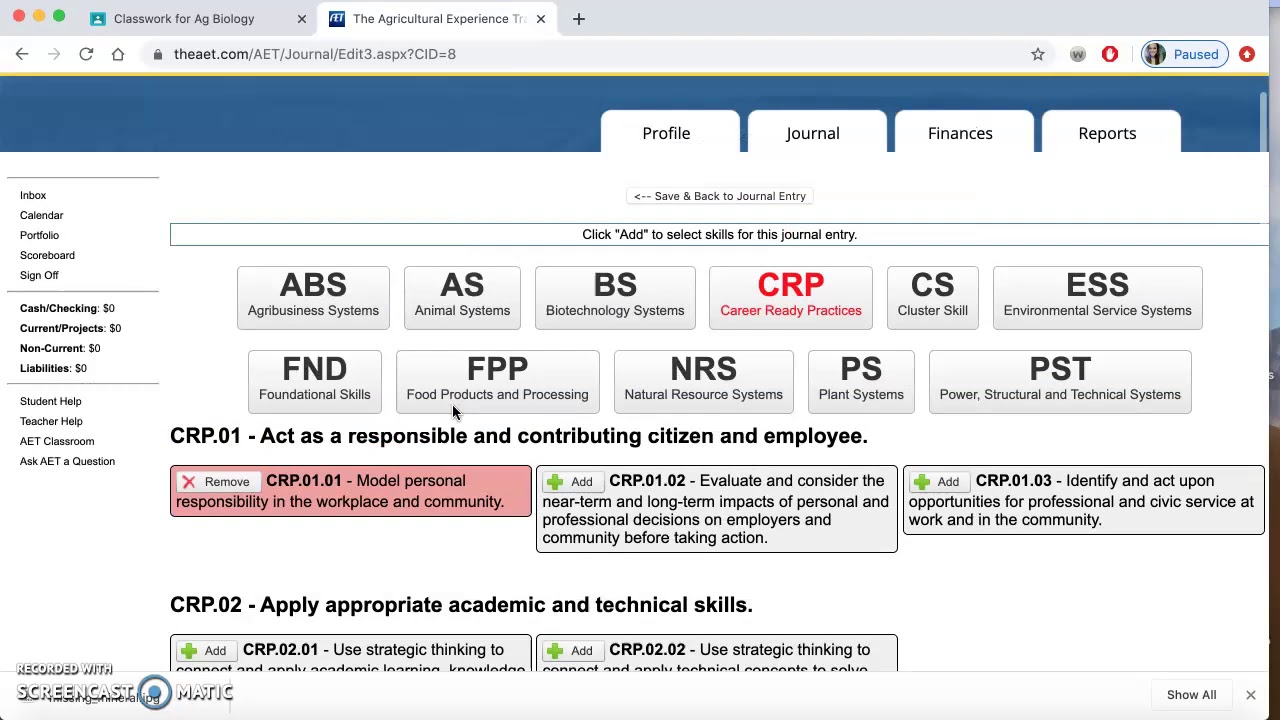1280x720 pixels.
Task: Open Non-Current balance link
Action: coord(60,348)
